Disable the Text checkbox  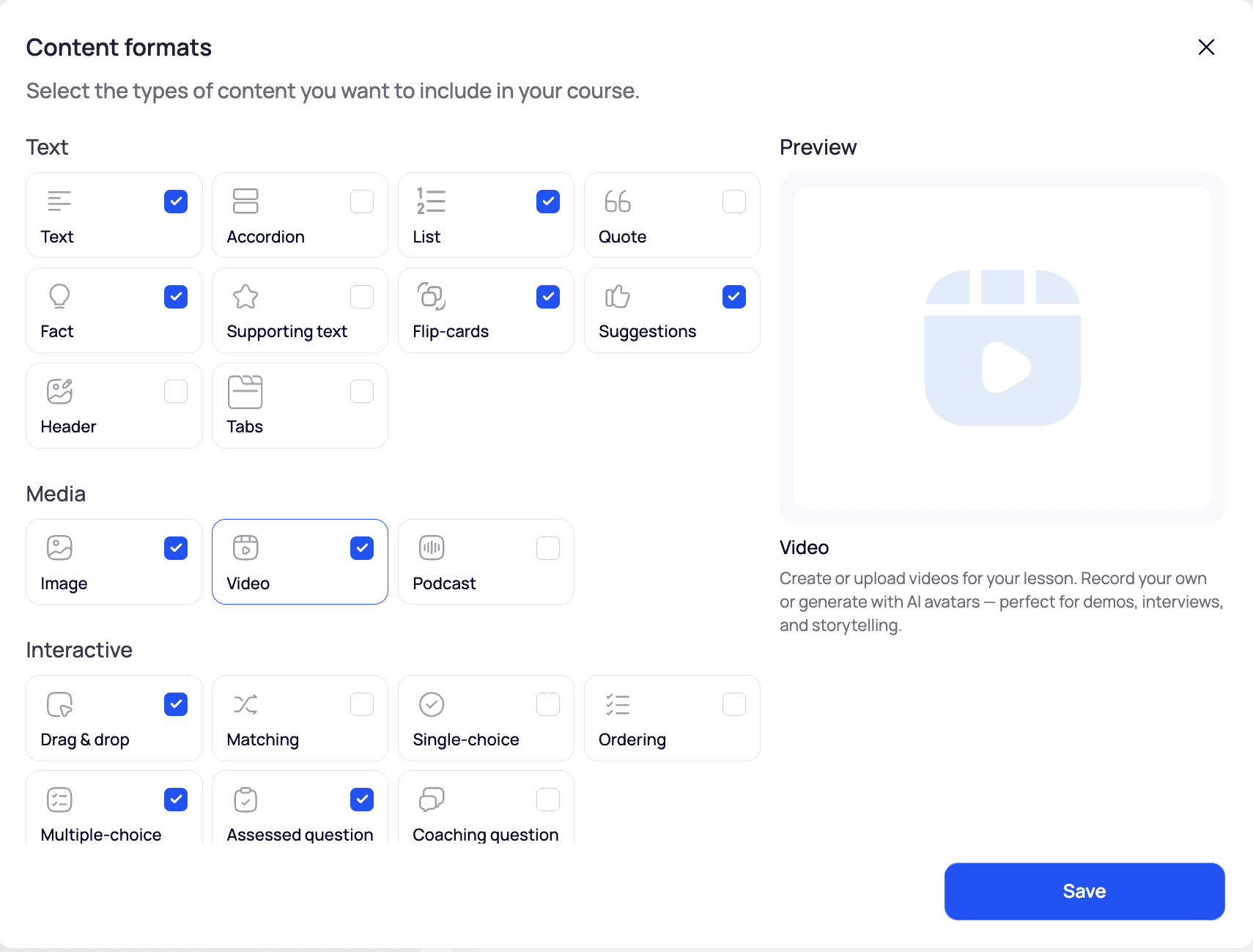pyautogui.click(x=176, y=201)
